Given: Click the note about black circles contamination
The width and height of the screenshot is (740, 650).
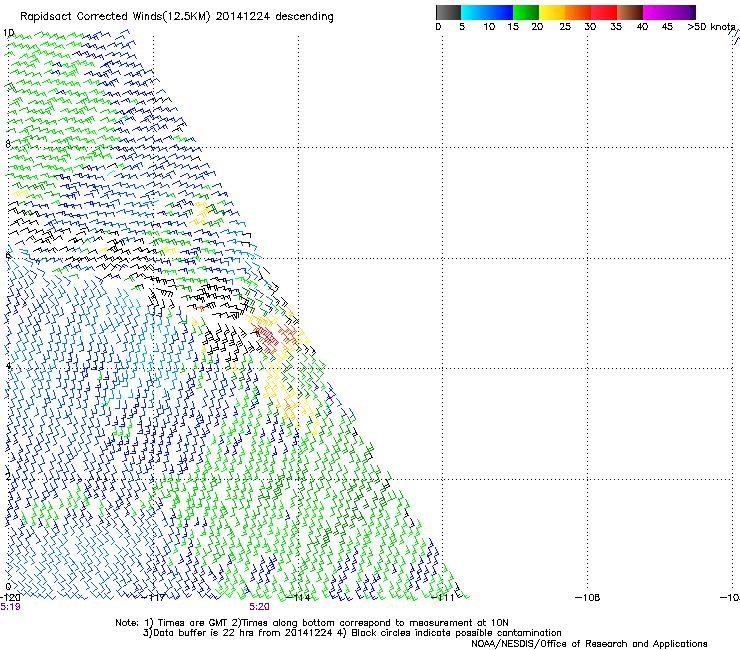Looking at the screenshot, I should click(x=456, y=633).
